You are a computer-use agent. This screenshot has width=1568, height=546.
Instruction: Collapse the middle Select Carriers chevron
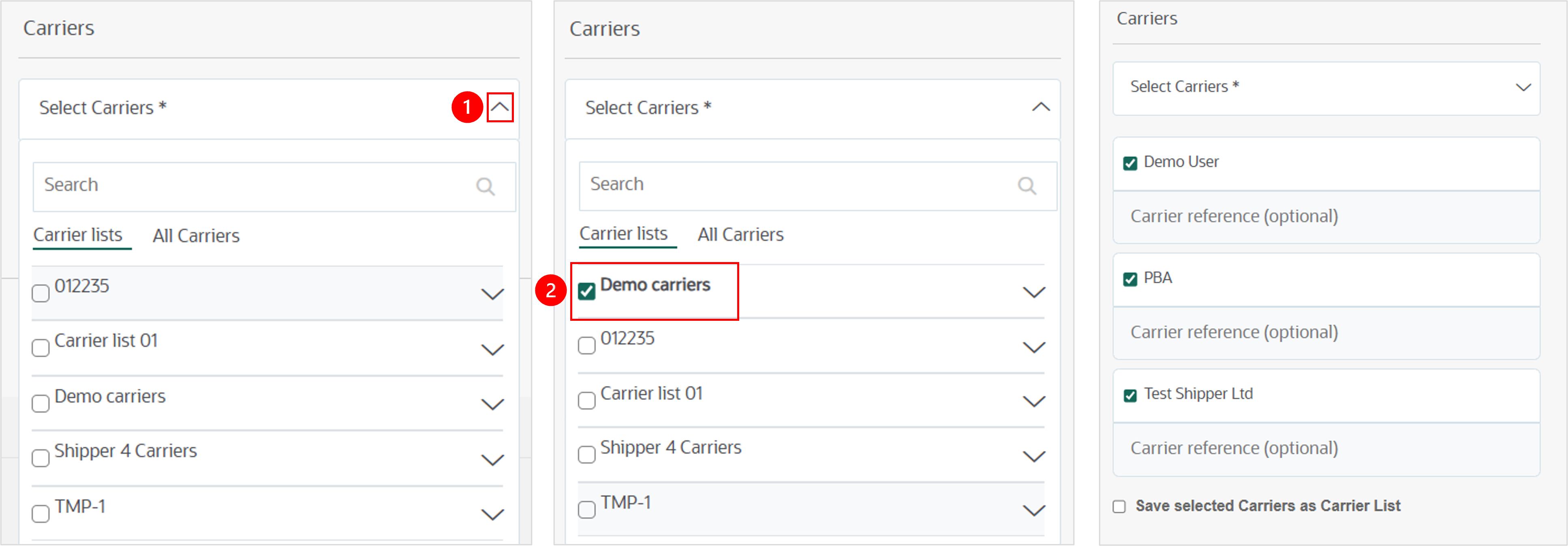click(x=1041, y=108)
